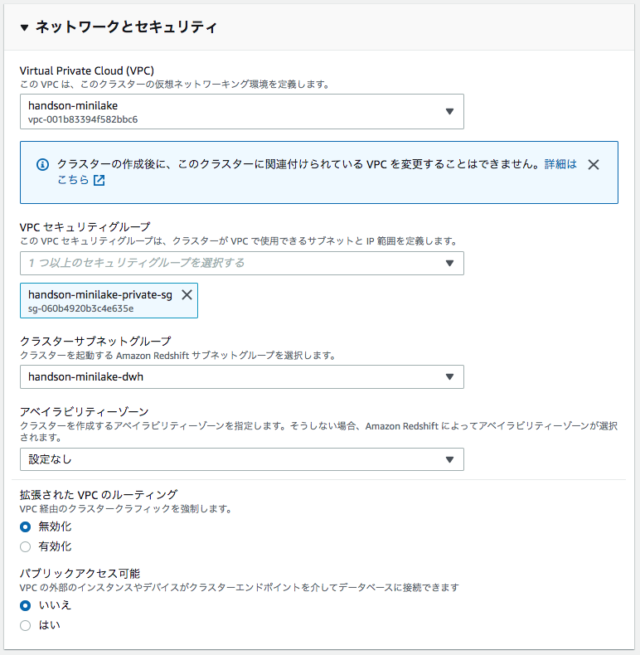This screenshot has height=655, width=640.
Task: Select 無効化 for enhanced VPC routing
Action: pyautogui.click(x=25, y=527)
